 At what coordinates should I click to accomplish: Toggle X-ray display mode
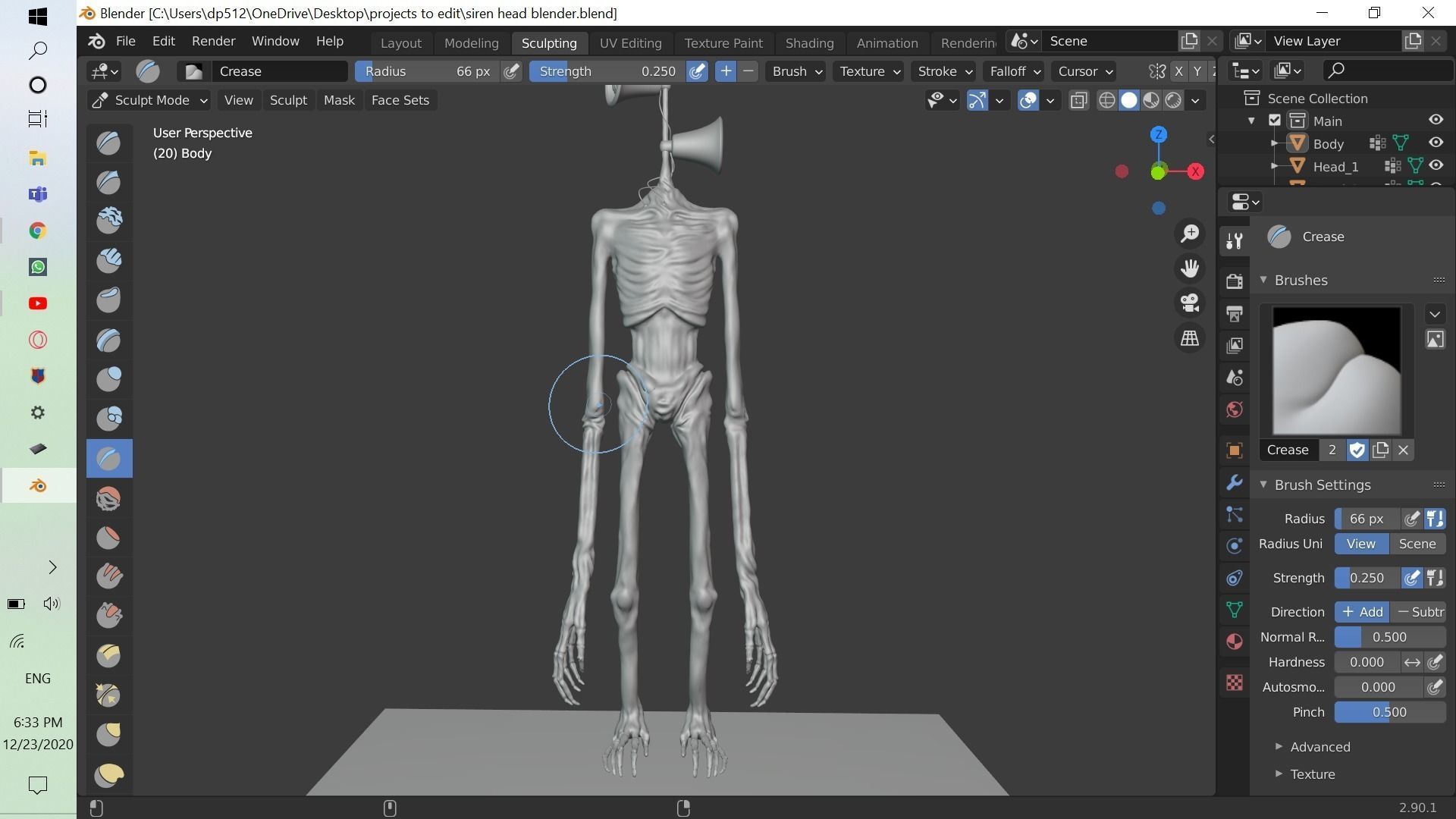(x=1078, y=100)
